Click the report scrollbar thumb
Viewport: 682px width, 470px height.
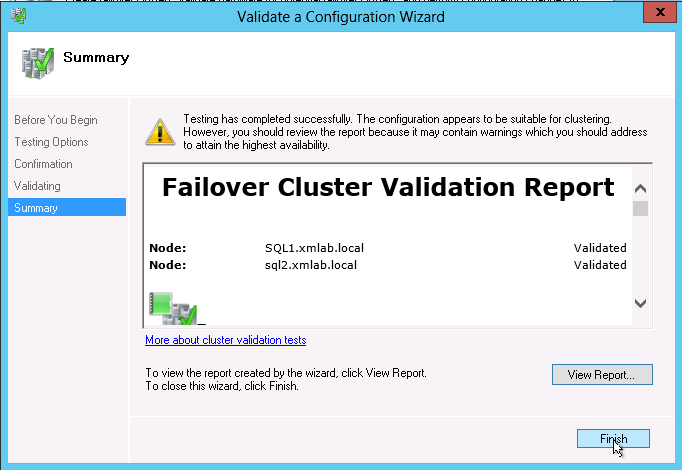pos(640,208)
